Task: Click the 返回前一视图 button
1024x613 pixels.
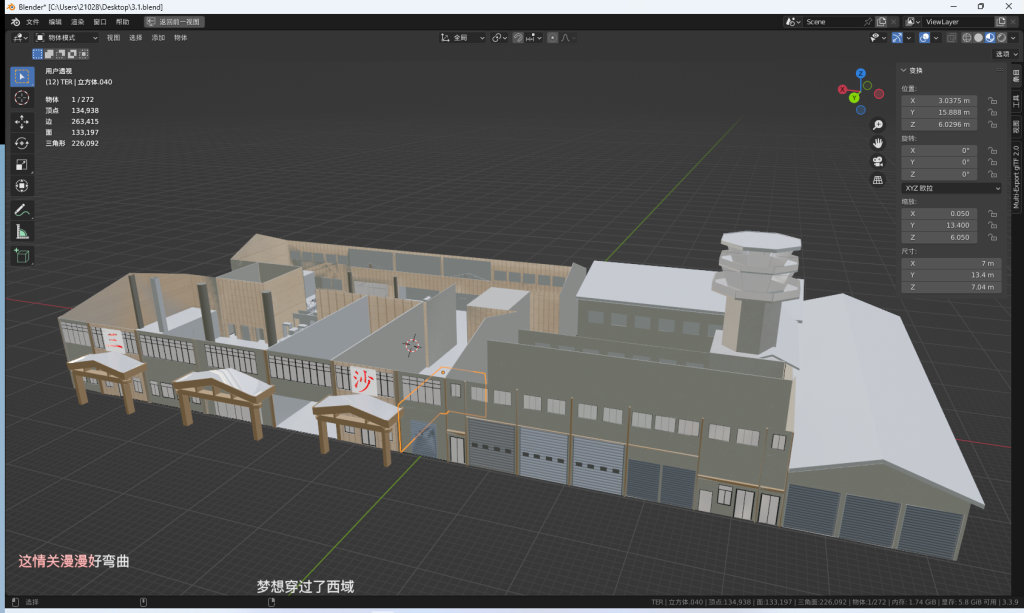Action: pyautogui.click(x=175, y=21)
